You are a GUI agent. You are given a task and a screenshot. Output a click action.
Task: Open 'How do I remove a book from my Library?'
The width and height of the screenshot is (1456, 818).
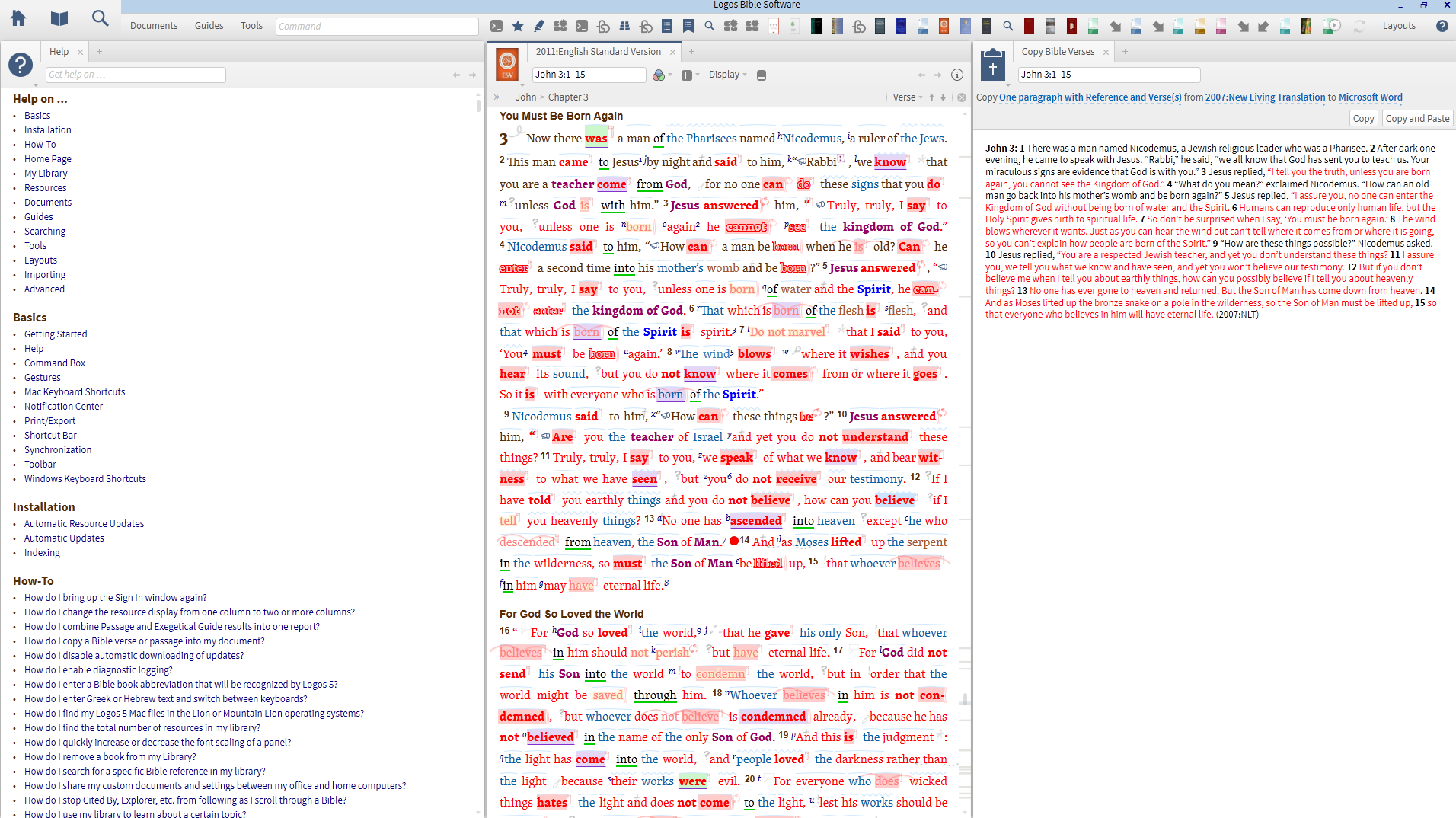[110, 757]
